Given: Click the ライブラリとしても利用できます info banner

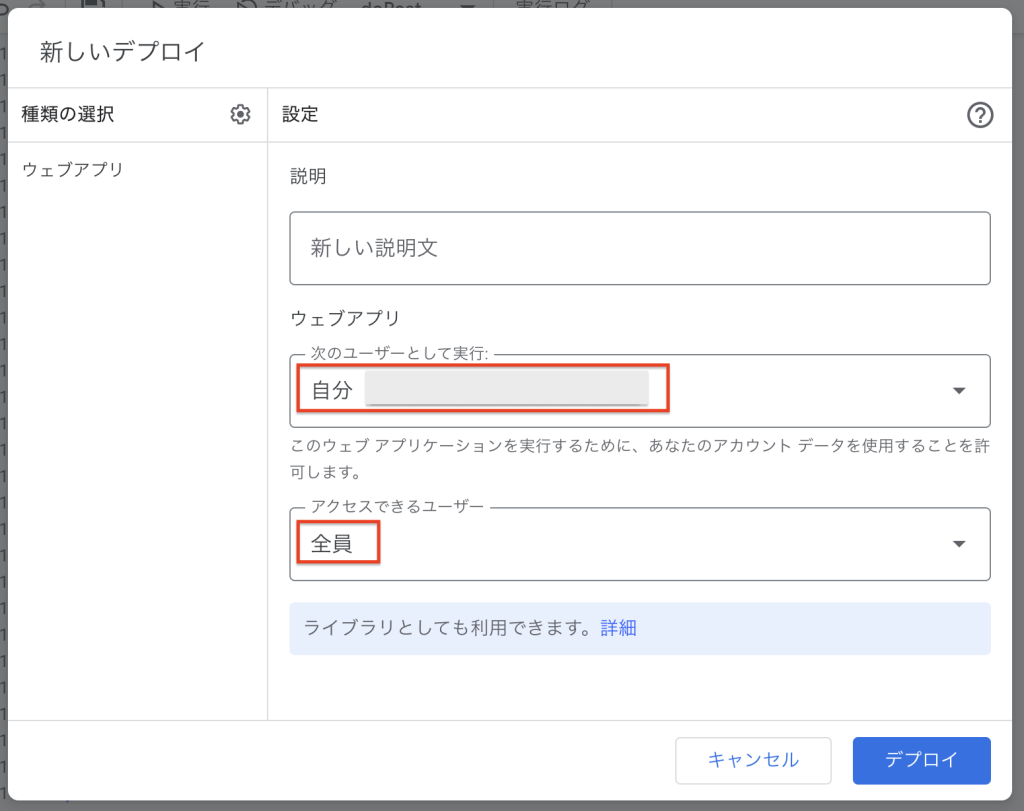Looking at the screenshot, I should coord(450,628).
